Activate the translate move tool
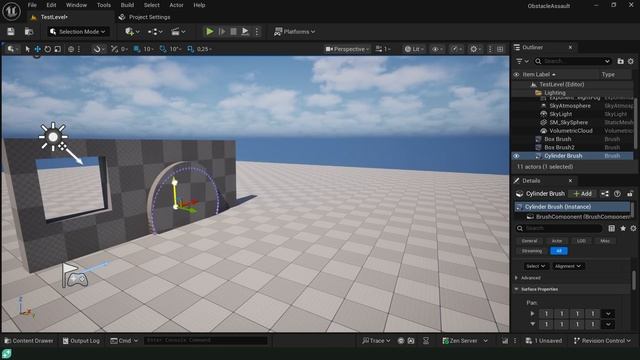This screenshot has height=360, width=640. [38, 49]
